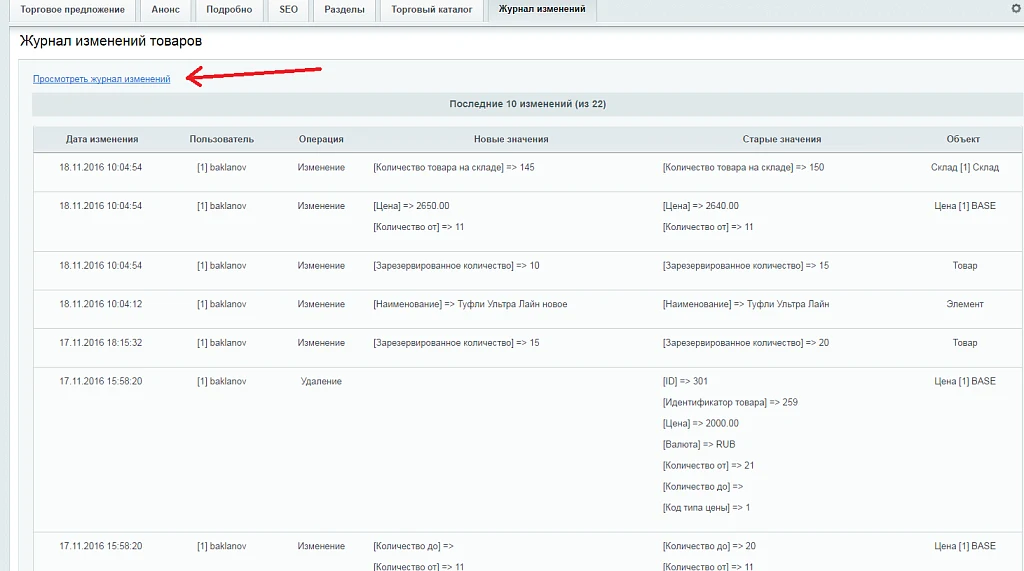
Task: Open the Анонс tab
Action: coord(165,10)
